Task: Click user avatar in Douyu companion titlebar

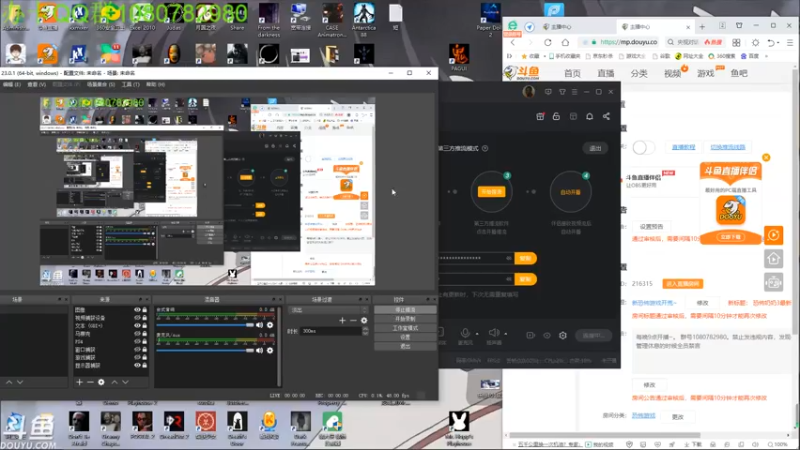Action: pyautogui.click(x=529, y=92)
